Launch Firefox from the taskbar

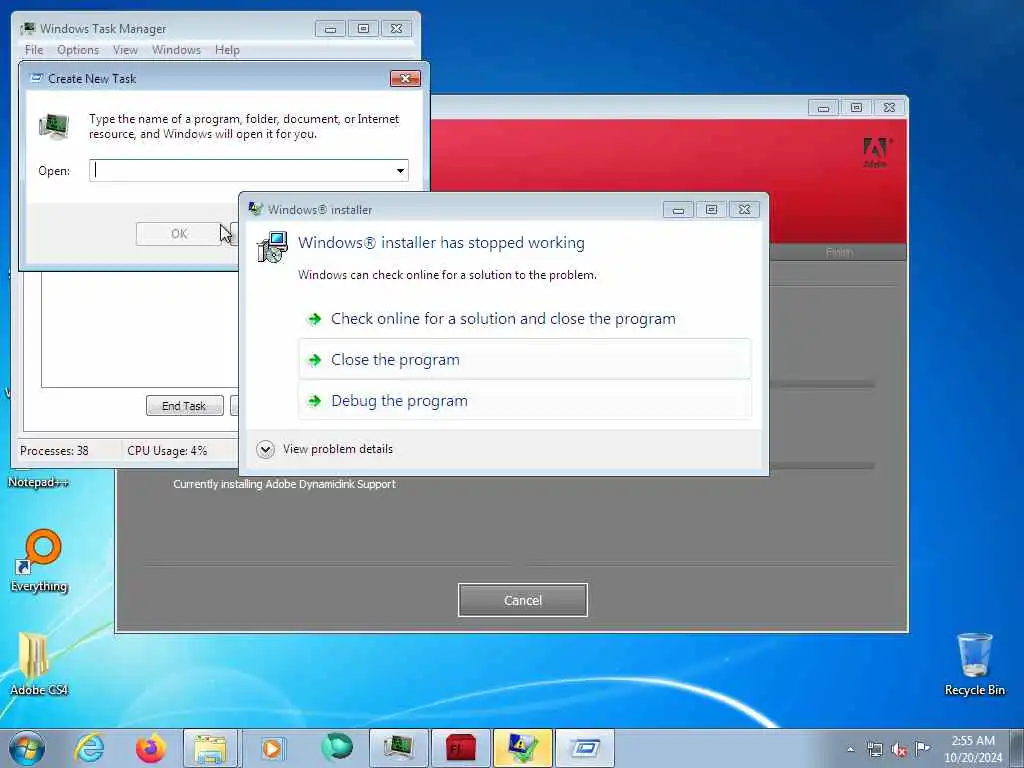[150, 748]
